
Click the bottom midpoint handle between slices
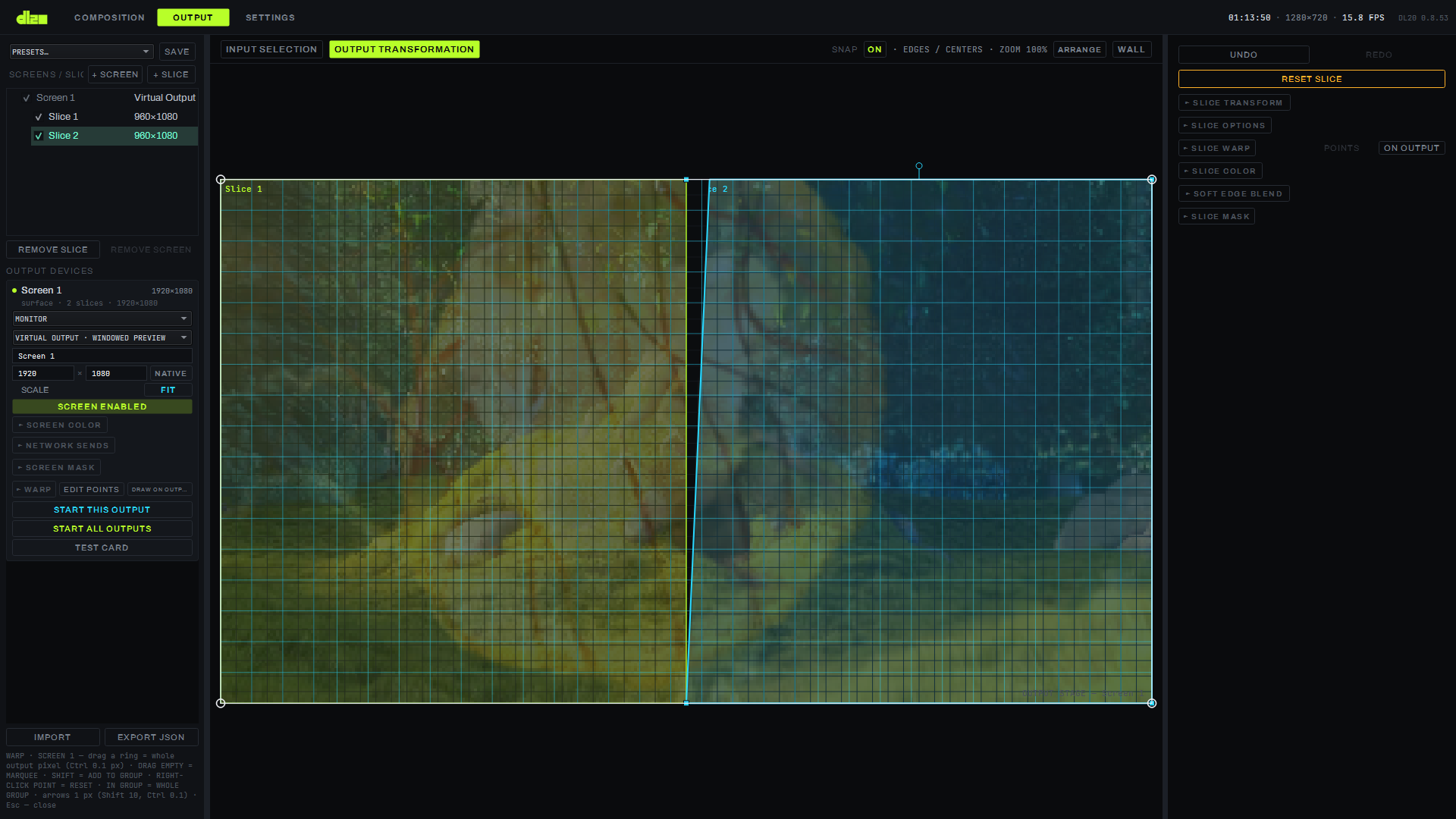point(686,703)
